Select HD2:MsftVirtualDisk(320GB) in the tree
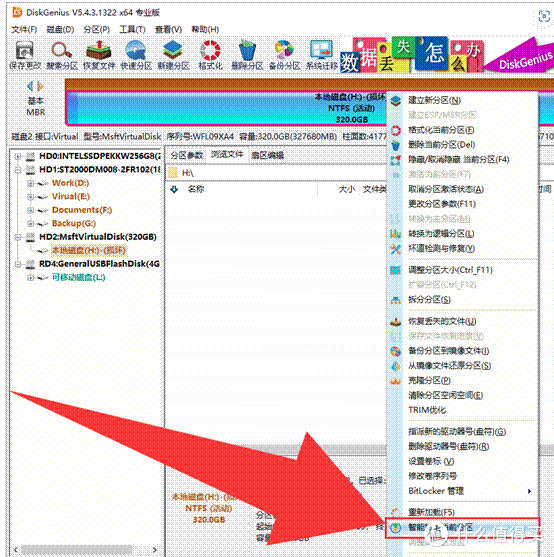Image resolution: width=554 pixels, height=557 pixels. tap(98, 237)
